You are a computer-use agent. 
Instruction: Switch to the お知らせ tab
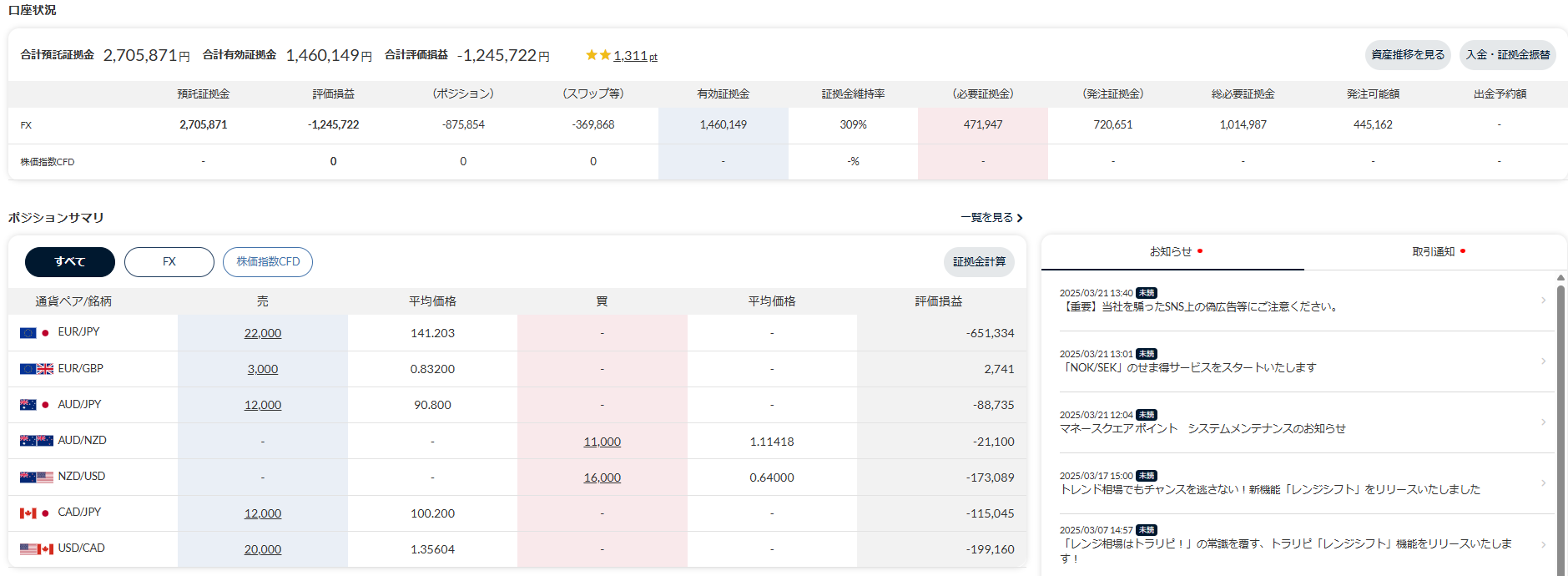tap(1172, 252)
